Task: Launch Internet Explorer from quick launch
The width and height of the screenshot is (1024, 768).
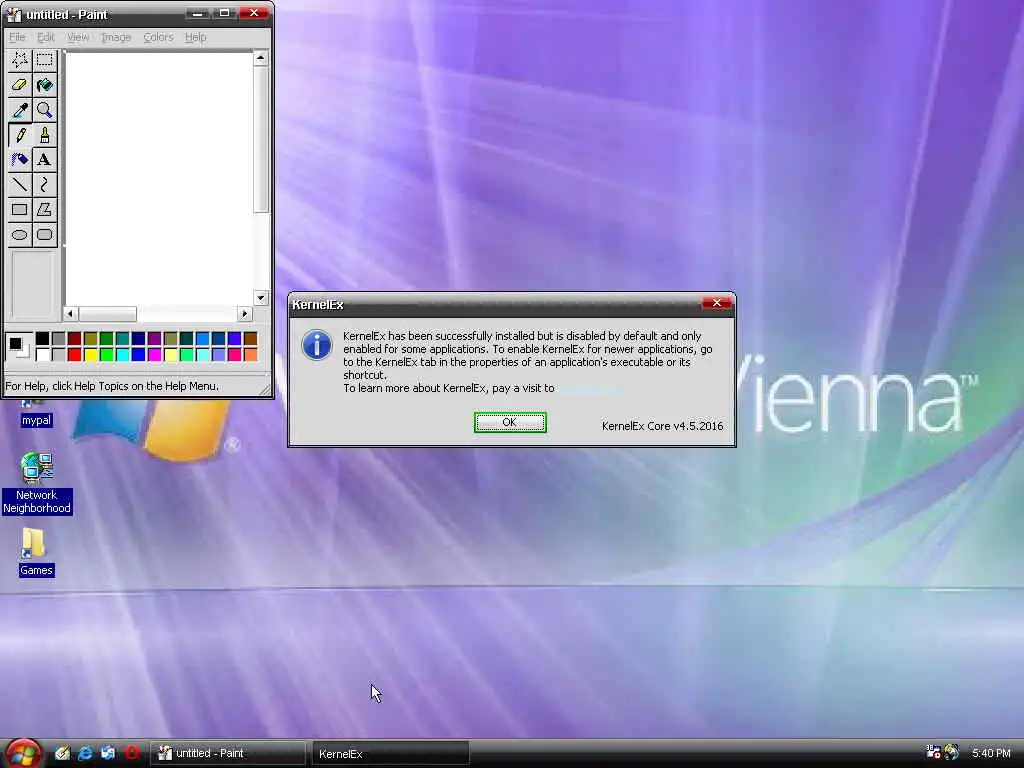Action: [x=86, y=753]
